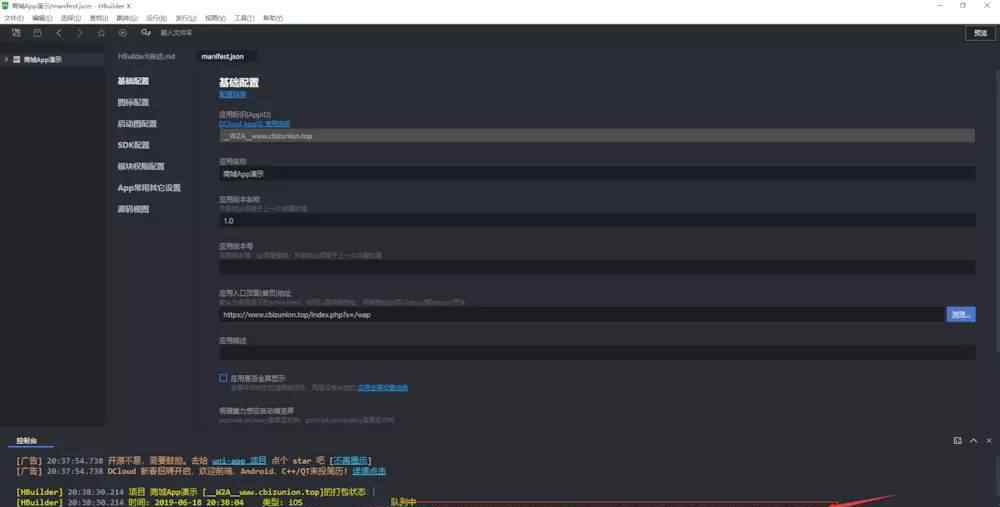Click the save icon in the toolbar

click(38, 33)
